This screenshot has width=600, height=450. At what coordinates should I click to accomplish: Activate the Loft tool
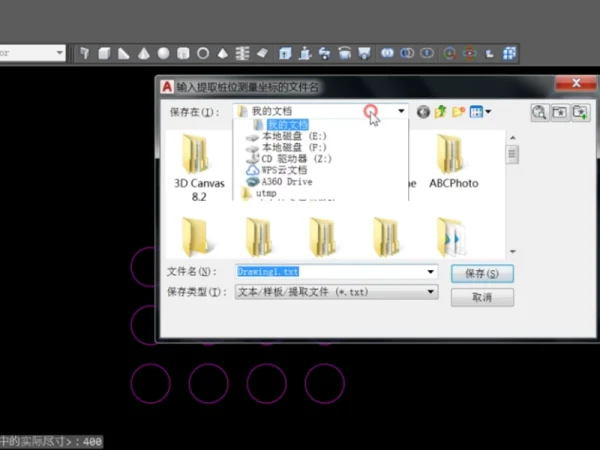(364, 53)
